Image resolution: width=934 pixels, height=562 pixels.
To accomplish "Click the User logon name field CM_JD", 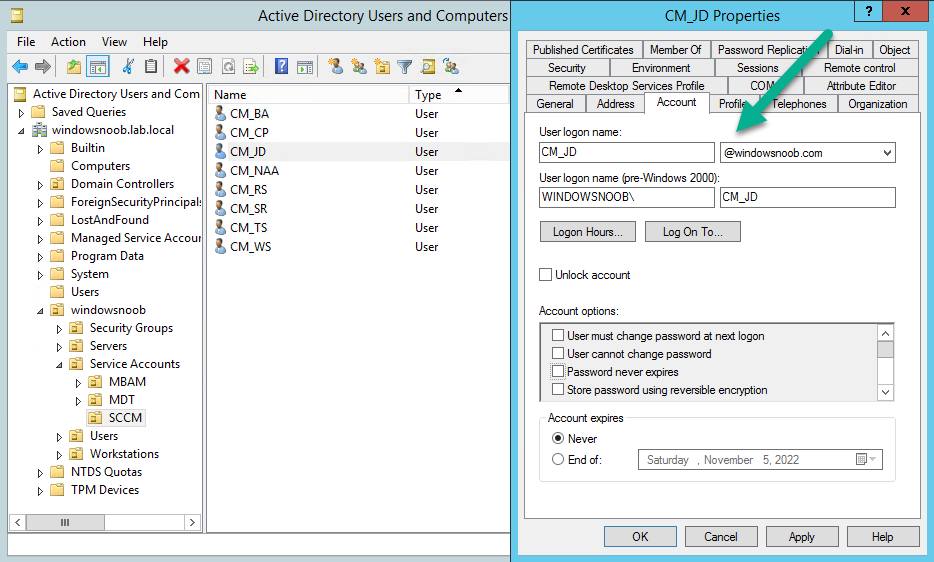I will [627, 152].
